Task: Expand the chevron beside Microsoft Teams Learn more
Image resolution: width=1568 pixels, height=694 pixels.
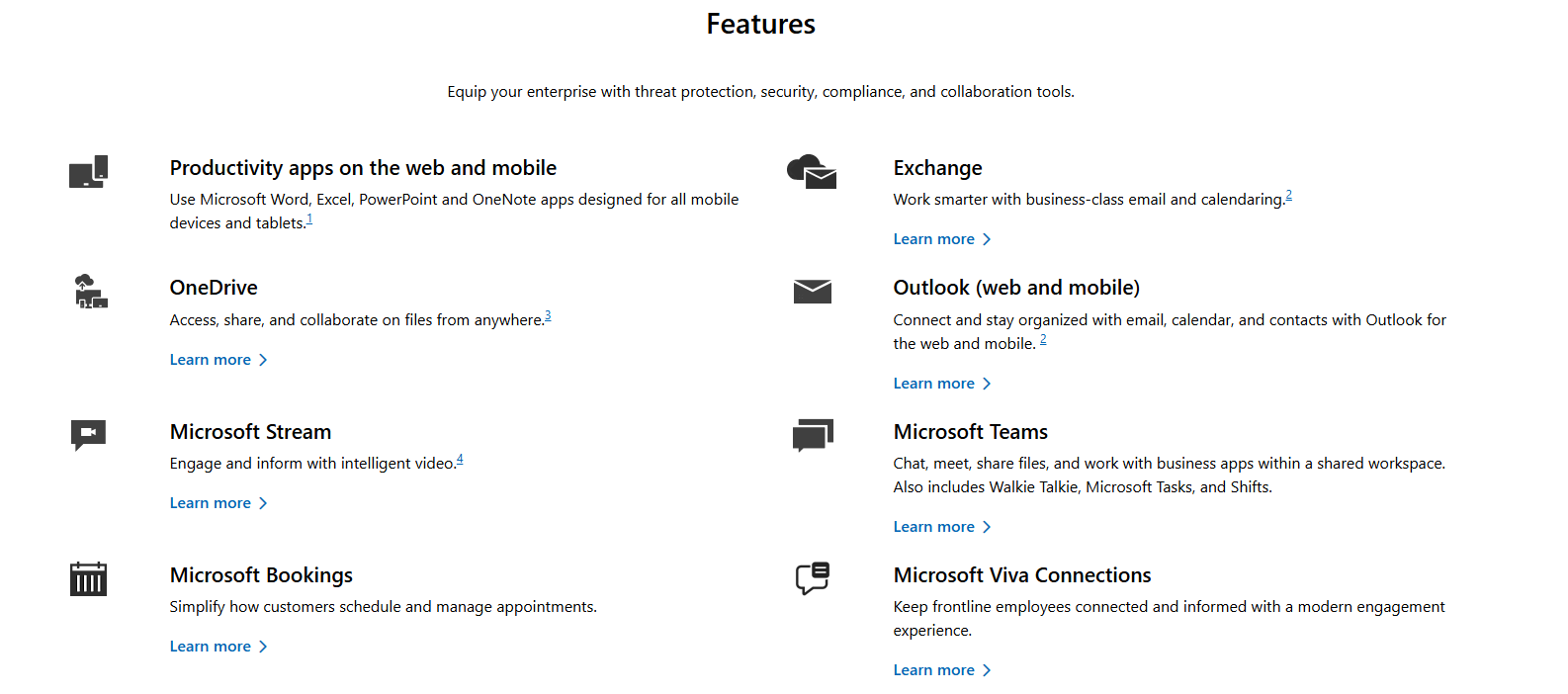Action: click(987, 527)
